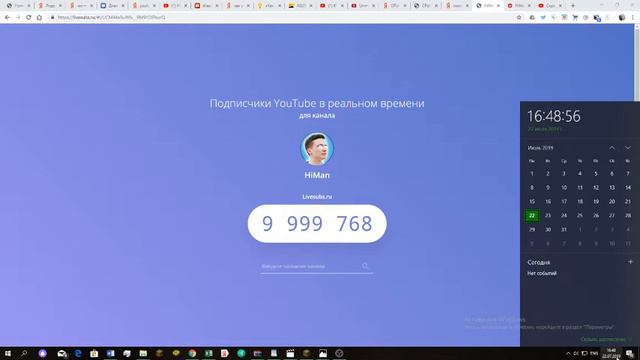This screenshot has height=360, width=640.
Task: Select July 28 in the calendar
Action: tap(628, 216)
